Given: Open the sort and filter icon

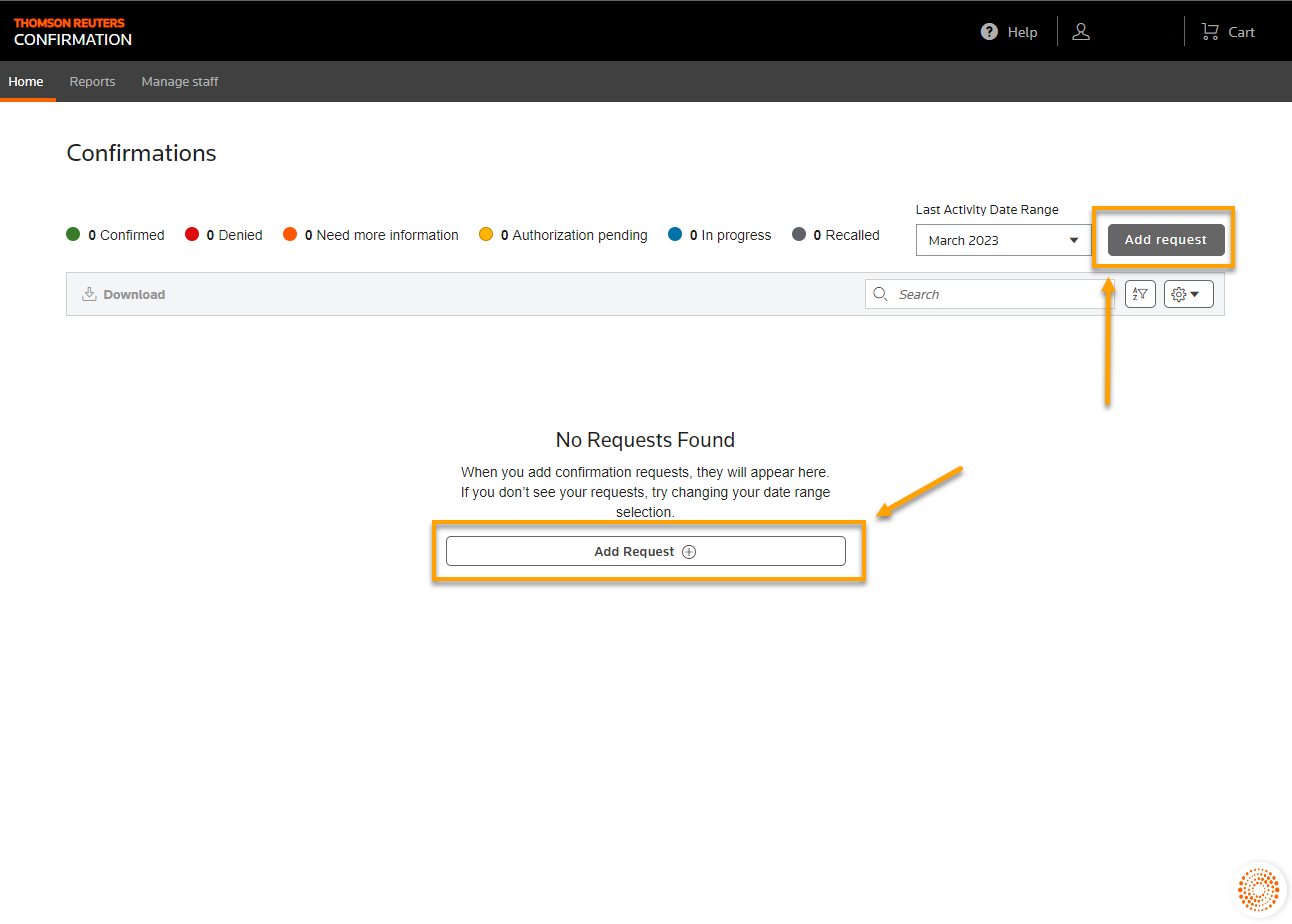Looking at the screenshot, I should [x=1140, y=293].
